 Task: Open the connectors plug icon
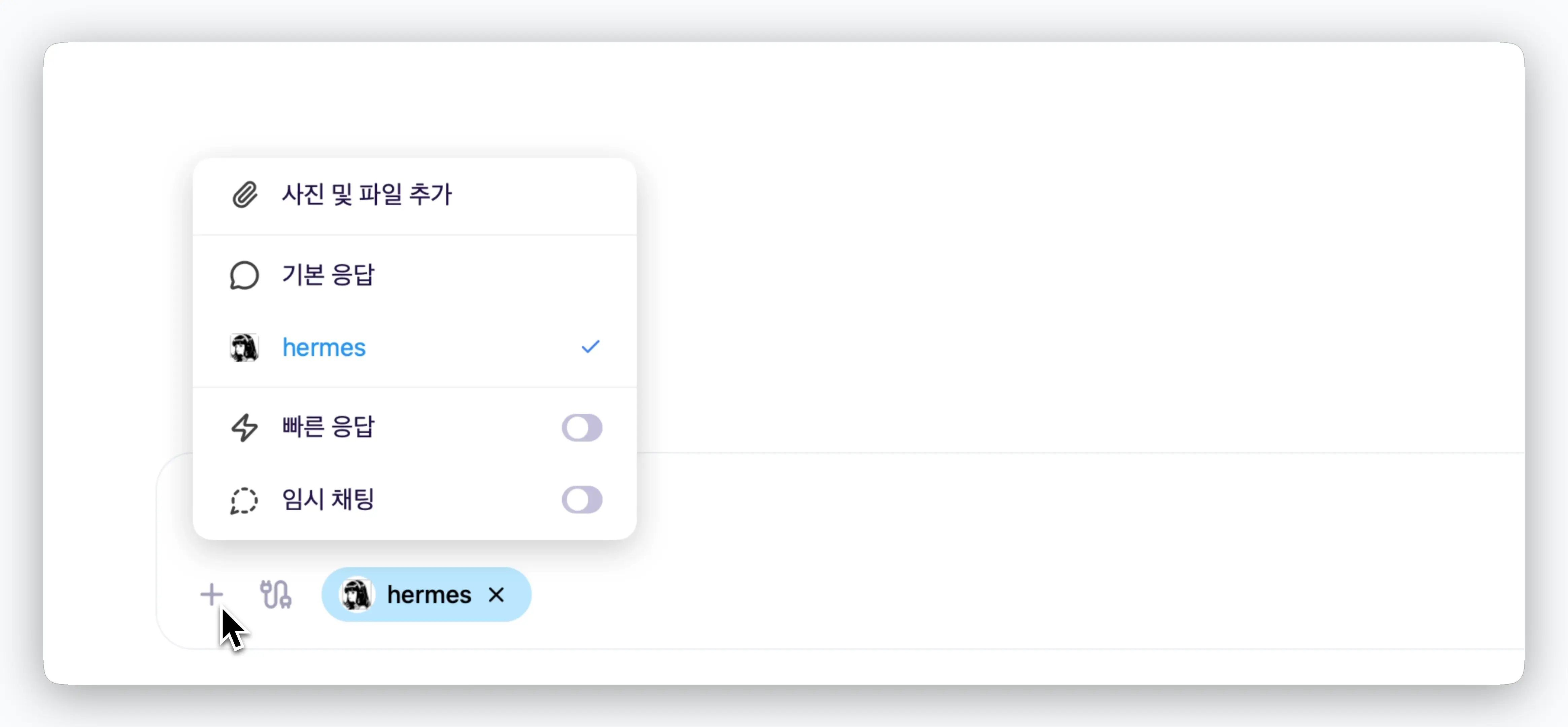(276, 594)
